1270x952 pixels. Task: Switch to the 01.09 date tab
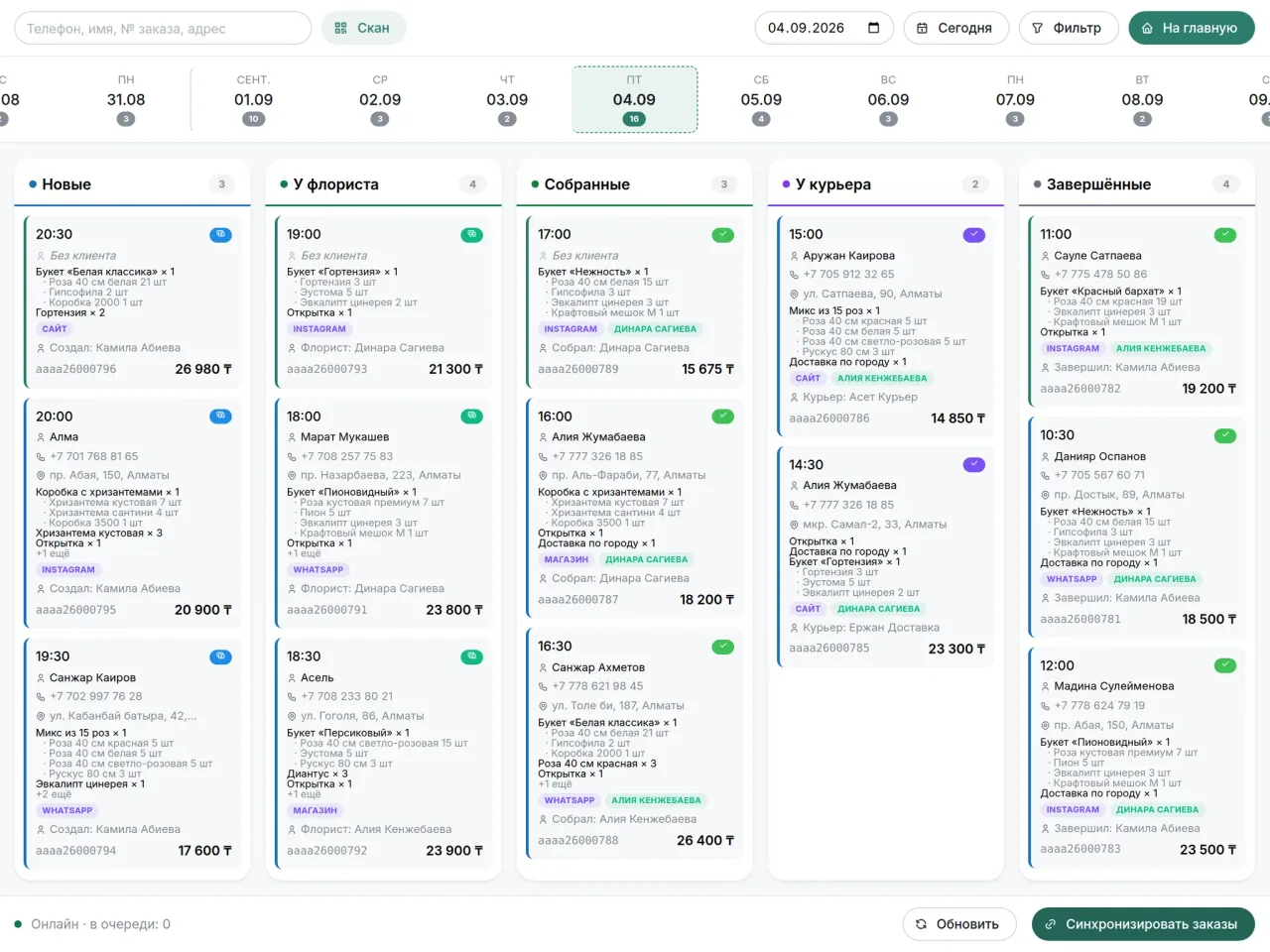(253, 99)
